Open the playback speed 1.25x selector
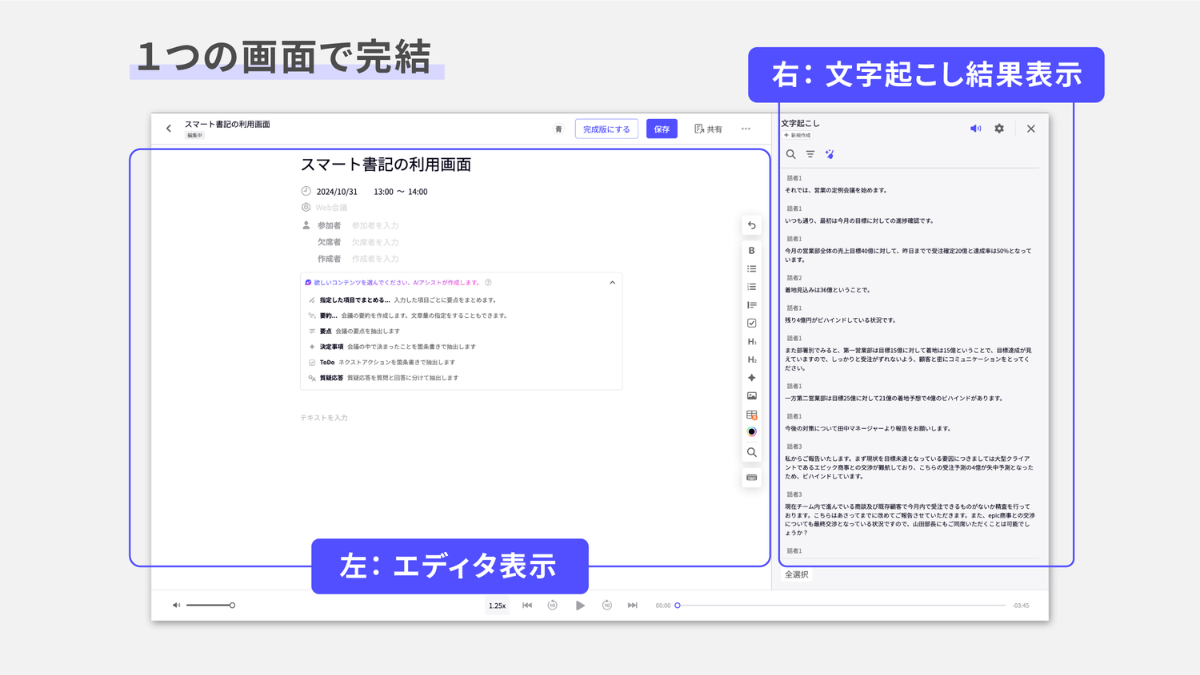Viewport: 1200px width, 675px height. point(497,606)
